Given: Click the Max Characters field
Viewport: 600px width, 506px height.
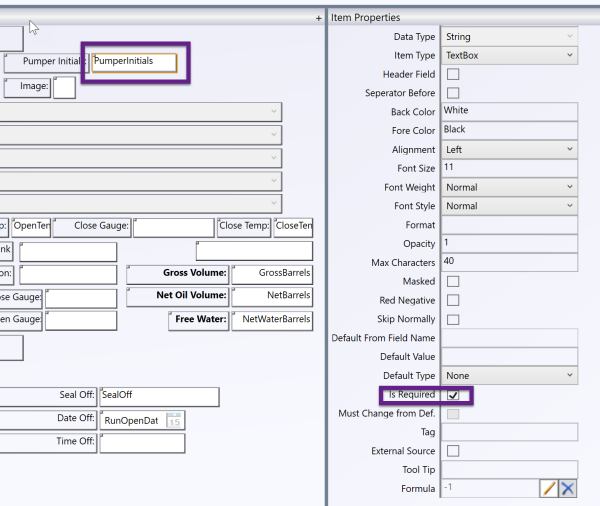Looking at the screenshot, I should pyautogui.click(x=509, y=262).
